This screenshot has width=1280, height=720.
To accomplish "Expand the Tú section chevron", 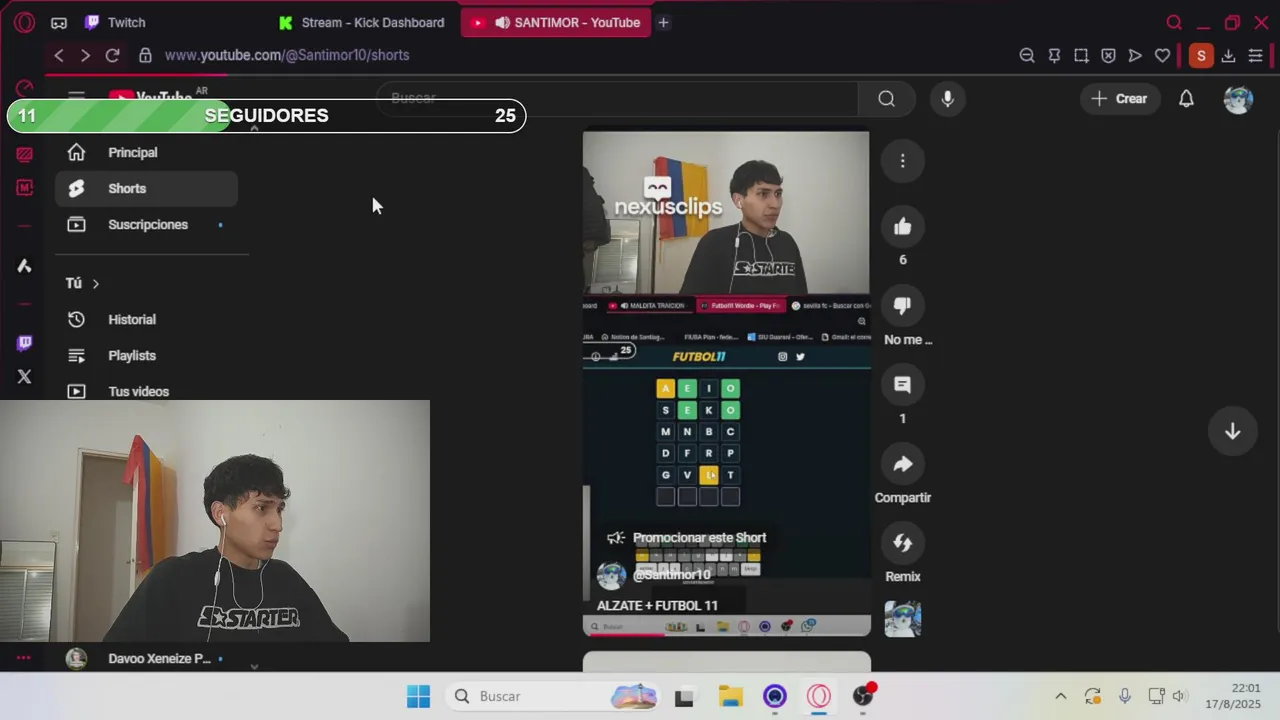I will [95, 284].
